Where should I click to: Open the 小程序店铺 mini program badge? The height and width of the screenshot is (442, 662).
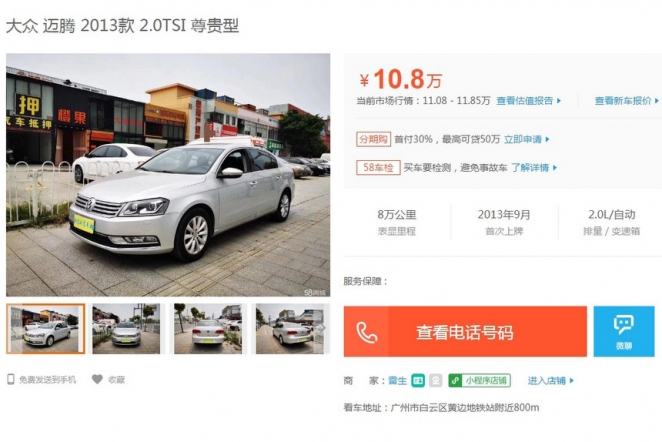point(479,380)
